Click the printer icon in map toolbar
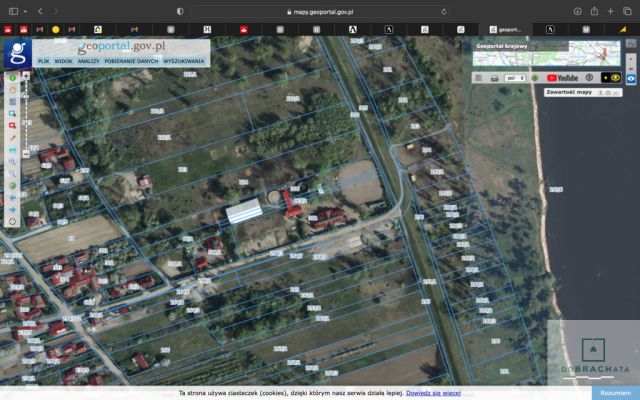640x400 pixels. point(494,78)
